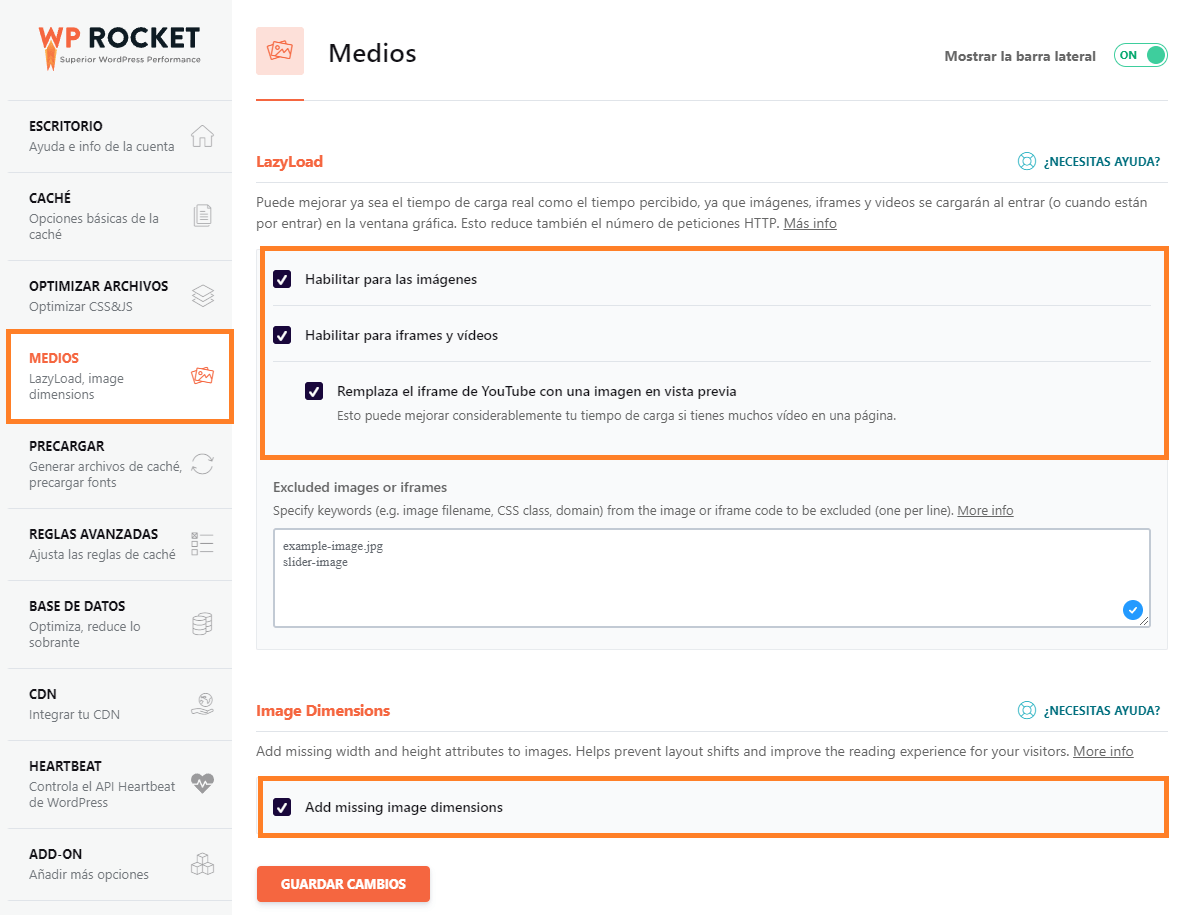Click the Reglas Avanzadas list icon
Image resolution: width=1187 pixels, height=915 pixels.
203,544
